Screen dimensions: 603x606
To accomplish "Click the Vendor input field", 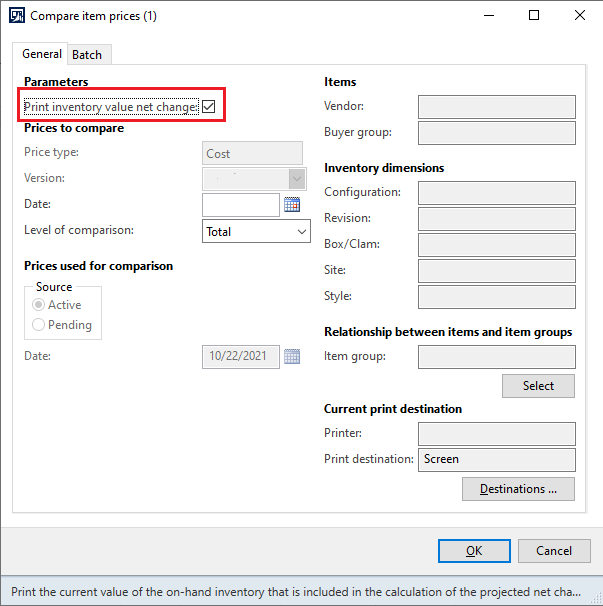I will coord(496,107).
